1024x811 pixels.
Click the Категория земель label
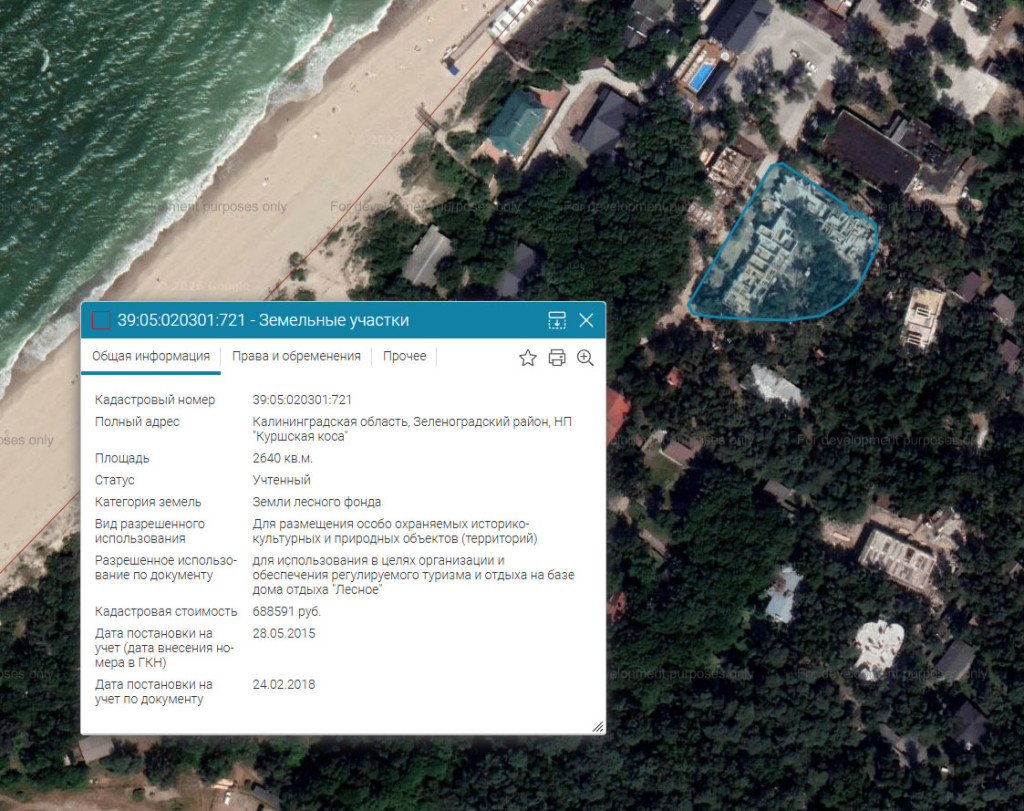coord(148,502)
